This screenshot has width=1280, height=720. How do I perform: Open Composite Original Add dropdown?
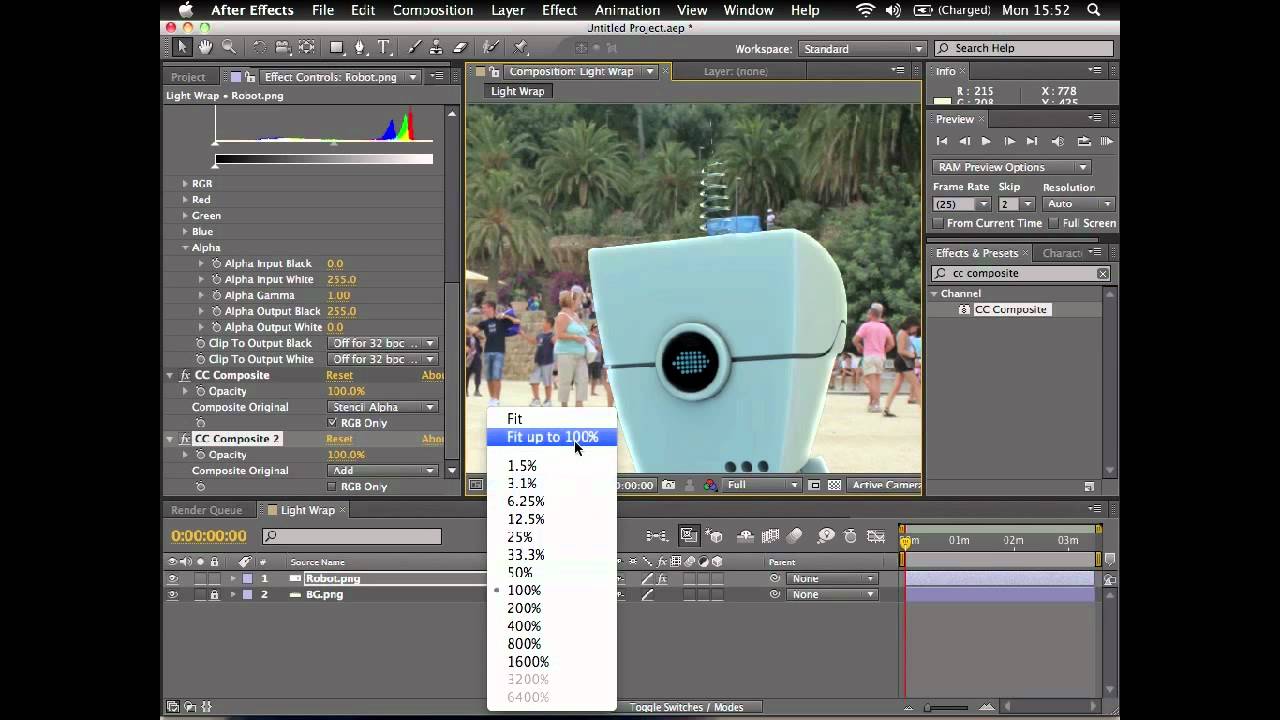tap(383, 471)
